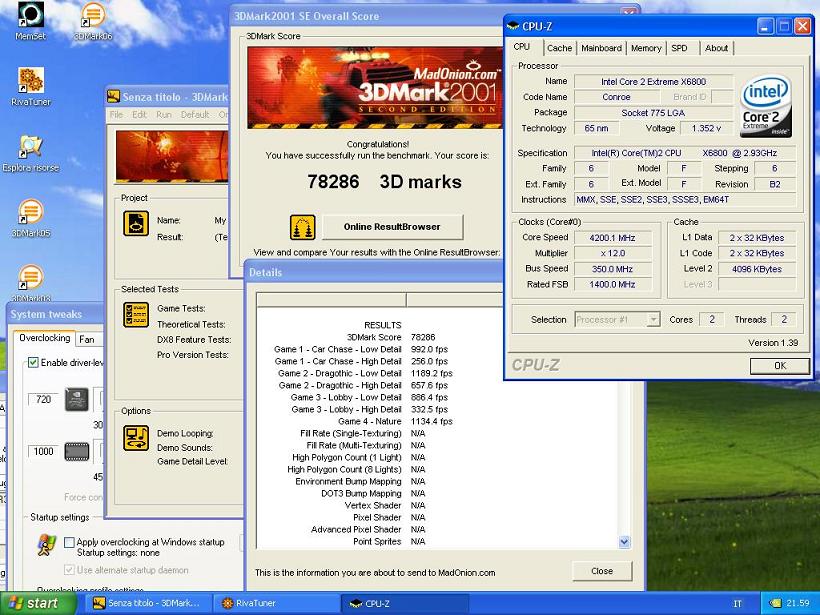The height and width of the screenshot is (615, 820).
Task: Click the Level 2 cache value 4096 KBytes
Action: point(757,269)
